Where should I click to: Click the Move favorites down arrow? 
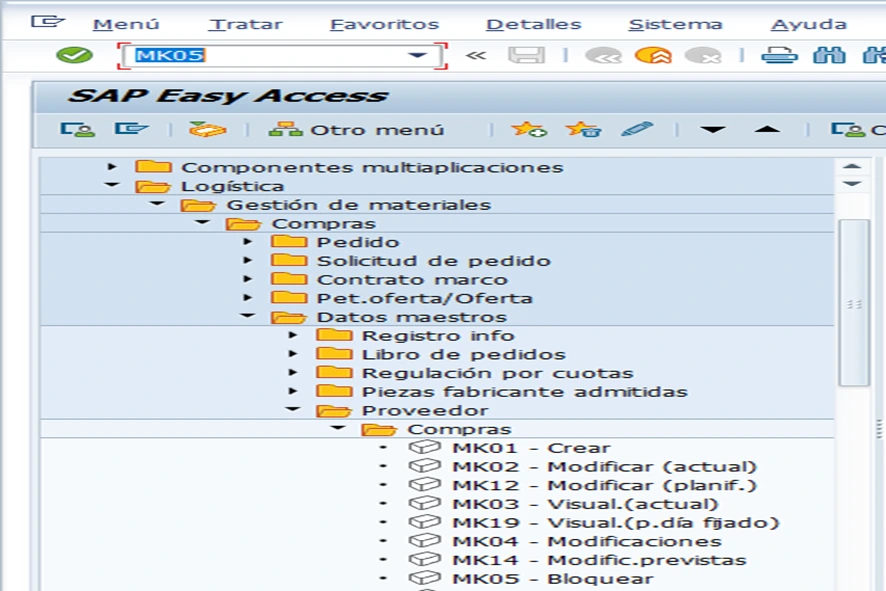(713, 129)
